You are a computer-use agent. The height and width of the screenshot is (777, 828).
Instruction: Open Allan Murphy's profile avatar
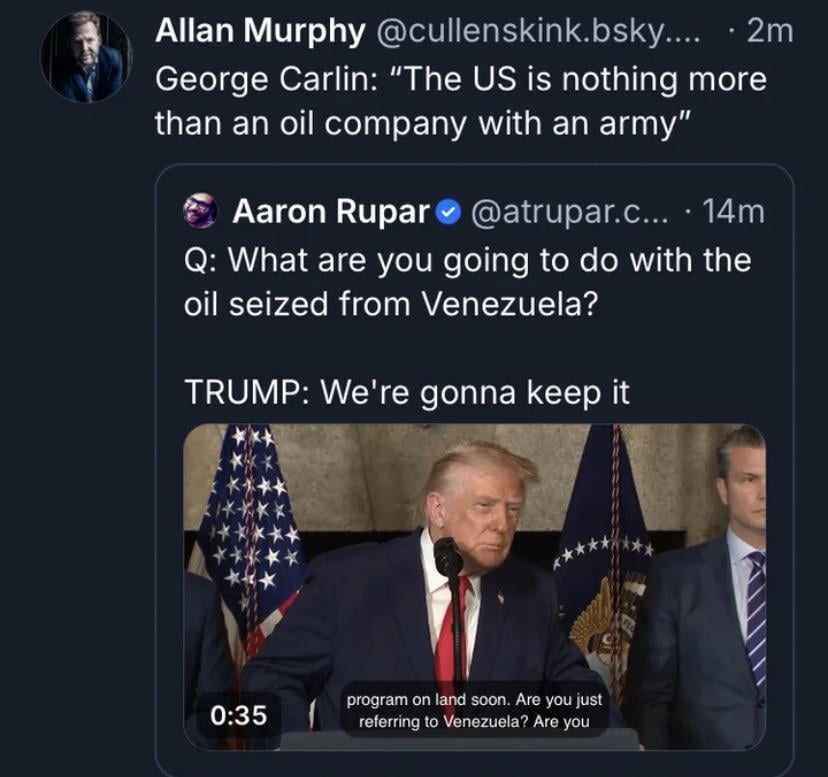pos(84,57)
